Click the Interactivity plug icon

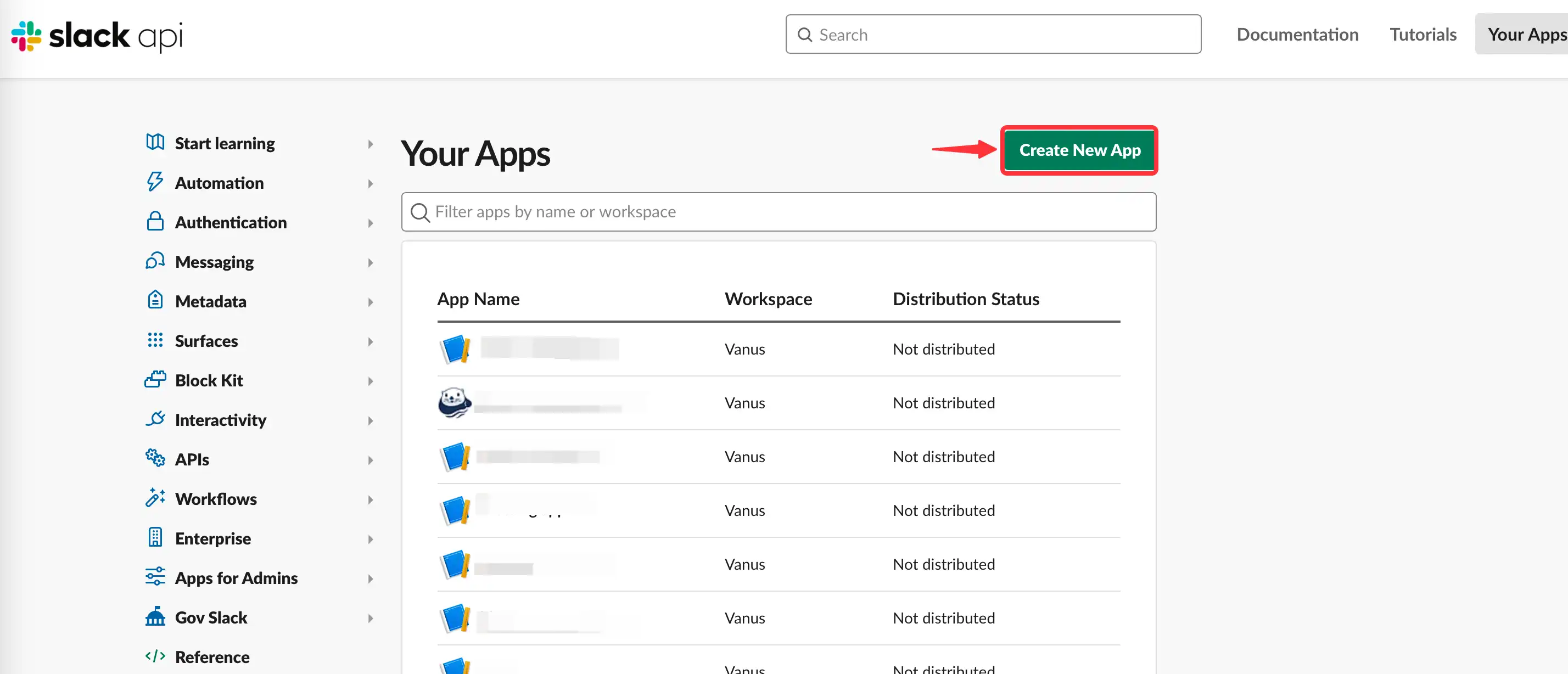click(155, 419)
